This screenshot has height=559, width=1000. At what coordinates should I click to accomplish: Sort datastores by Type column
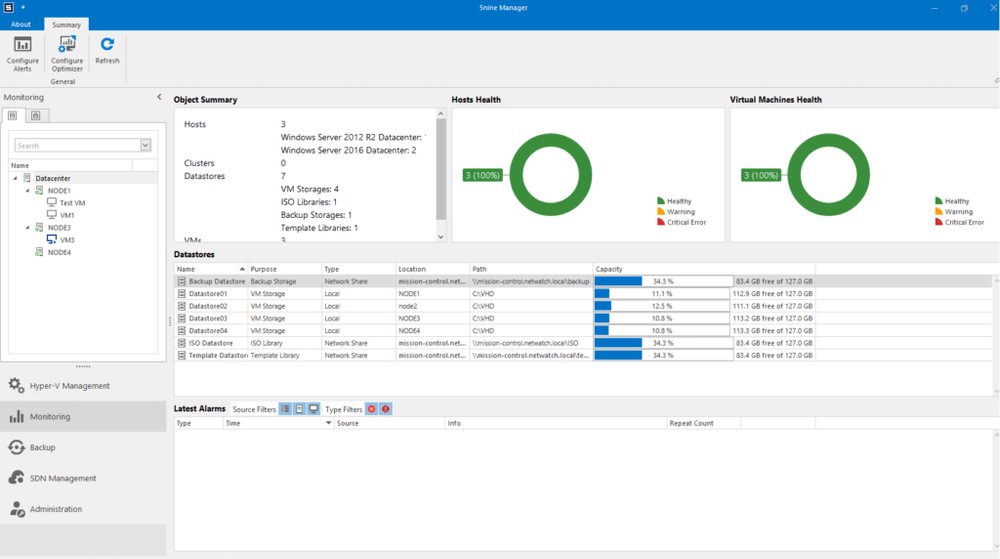point(358,269)
